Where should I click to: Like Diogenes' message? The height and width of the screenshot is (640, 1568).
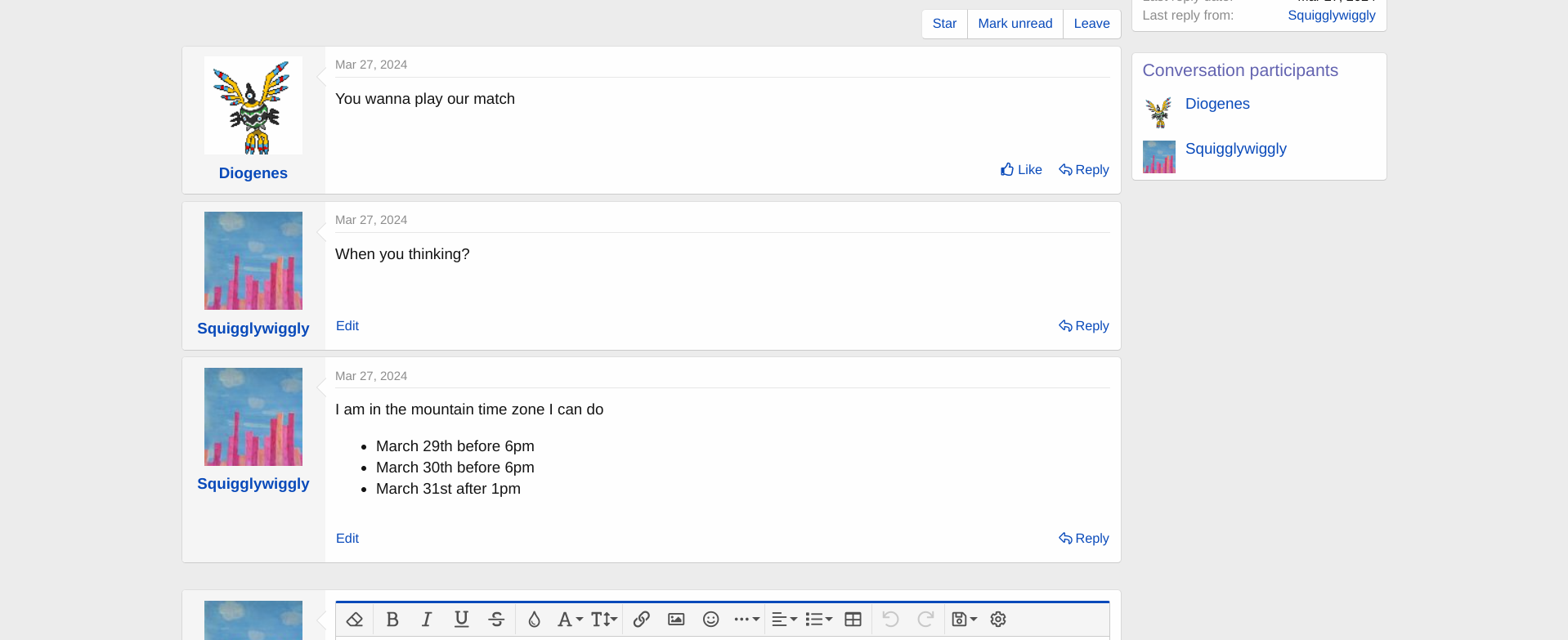[1021, 170]
